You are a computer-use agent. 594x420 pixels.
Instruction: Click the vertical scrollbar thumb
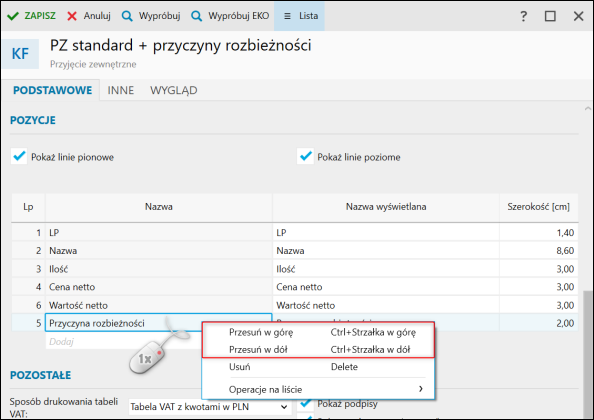[588, 354]
